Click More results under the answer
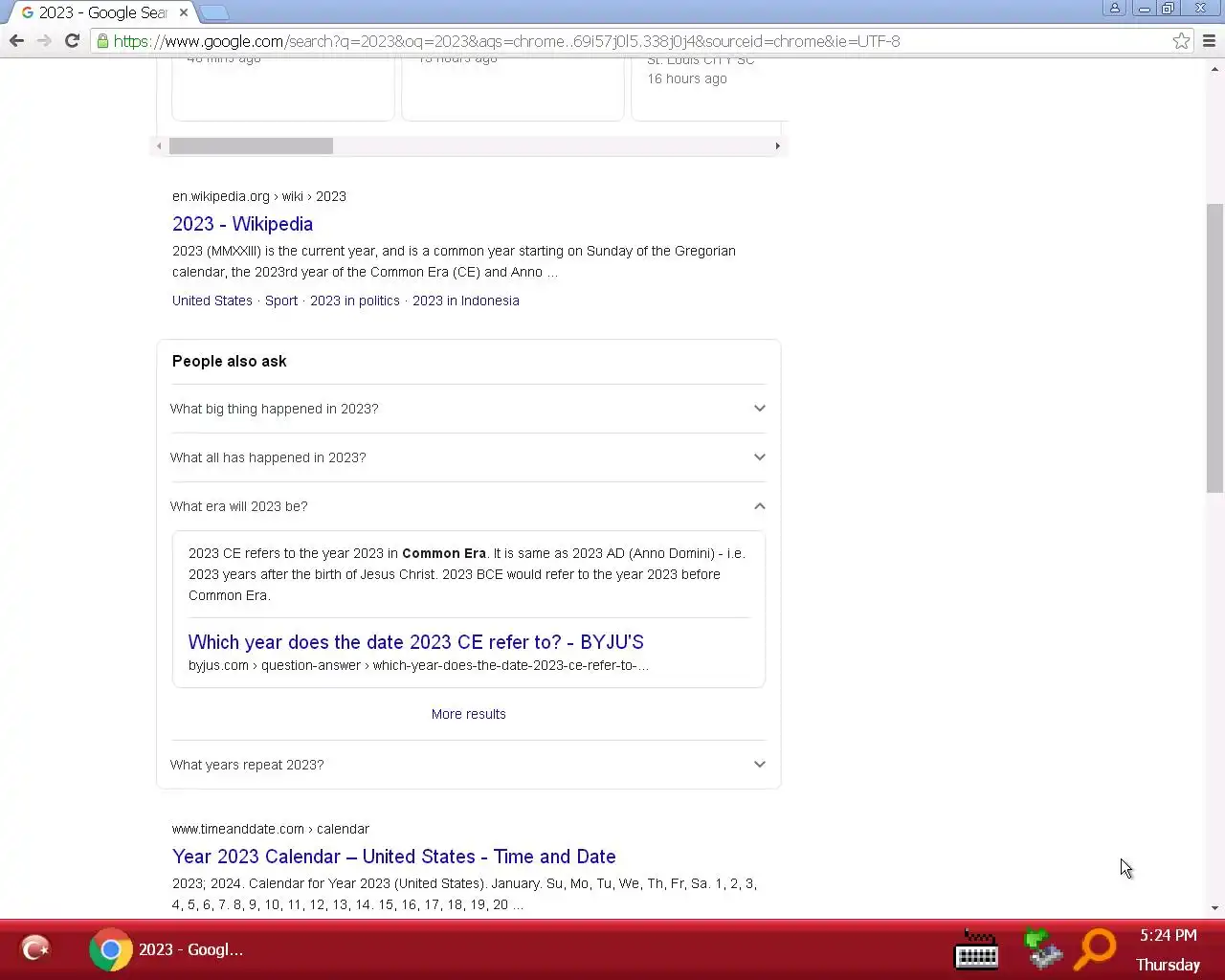Image resolution: width=1225 pixels, height=980 pixels. pyautogui.click(x=468, y=714)
